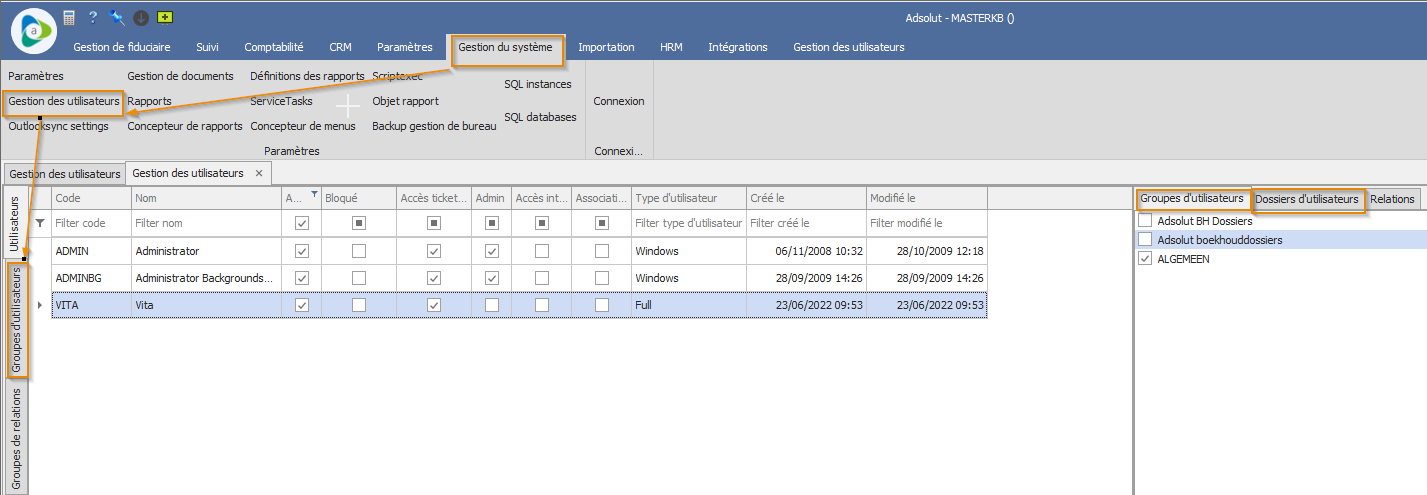The height and width of the screenshot is (495, 1427).
Task: Open Définitions des rapports
Action: [307, 76]
